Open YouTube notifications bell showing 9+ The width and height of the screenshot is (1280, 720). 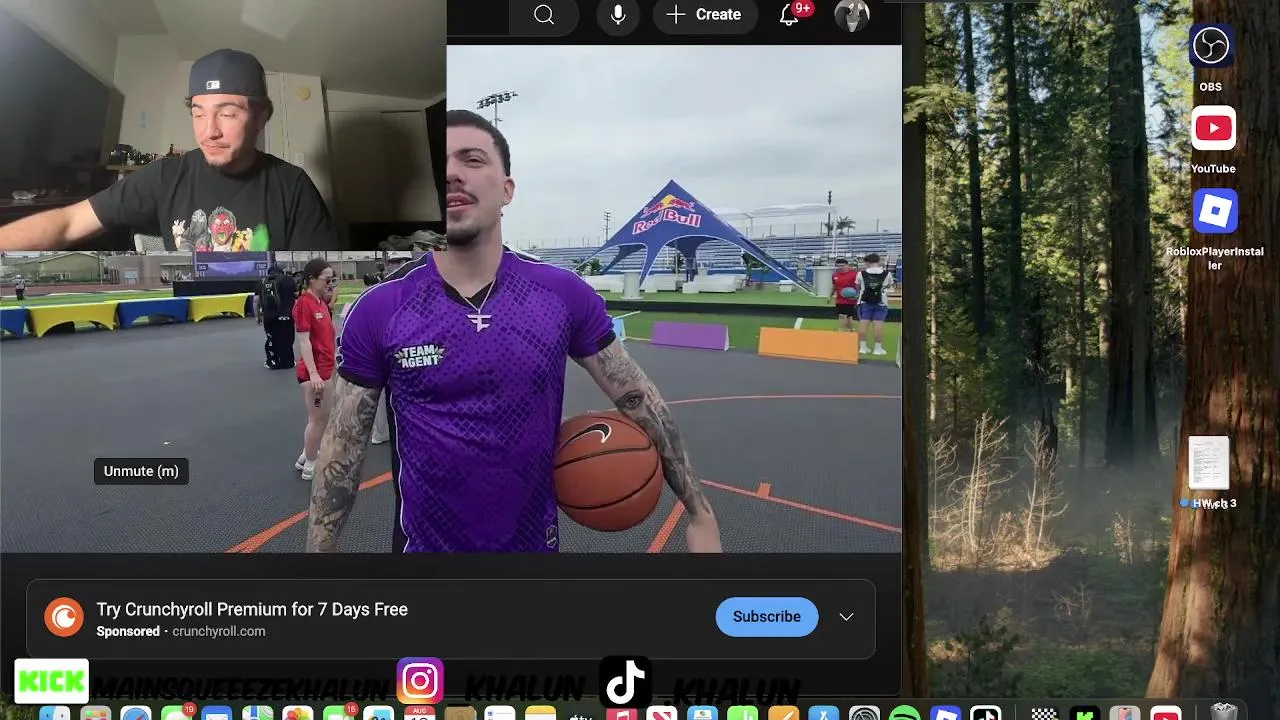tap(790, 14)
